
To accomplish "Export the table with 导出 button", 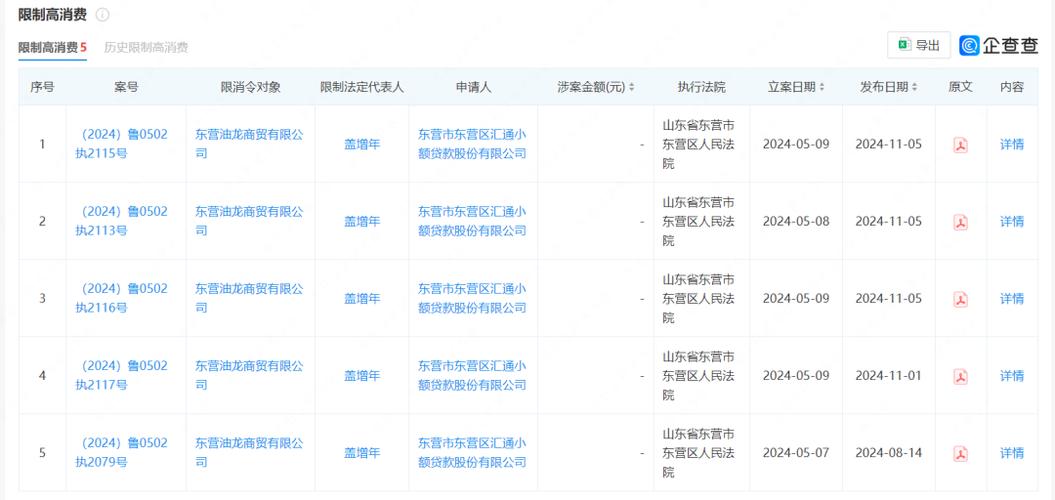I will coord(919,45).
